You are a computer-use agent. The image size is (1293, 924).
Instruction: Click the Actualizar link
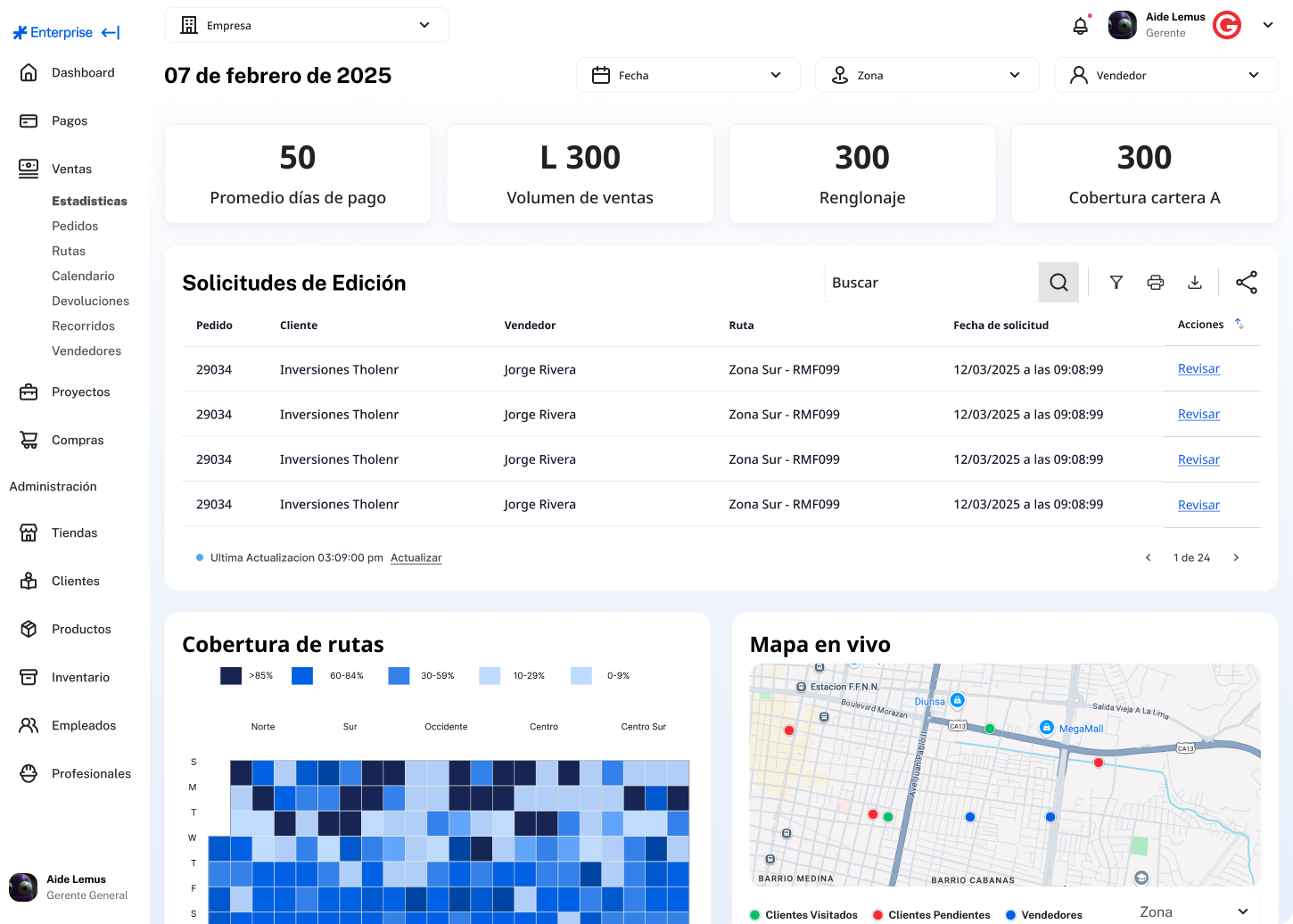coord(416,558)
